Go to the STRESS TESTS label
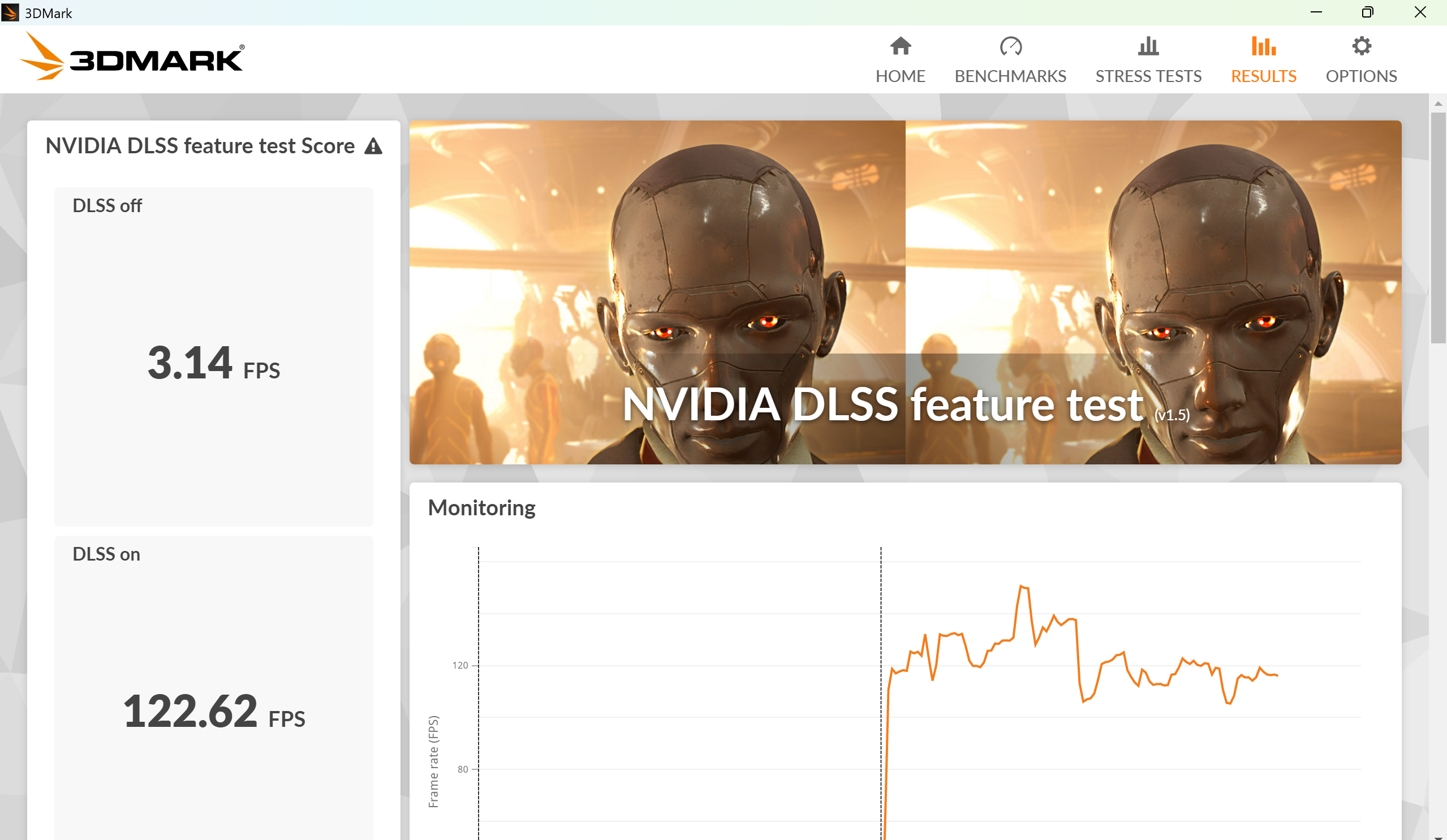1447x840 pixels. (1148, 76)
